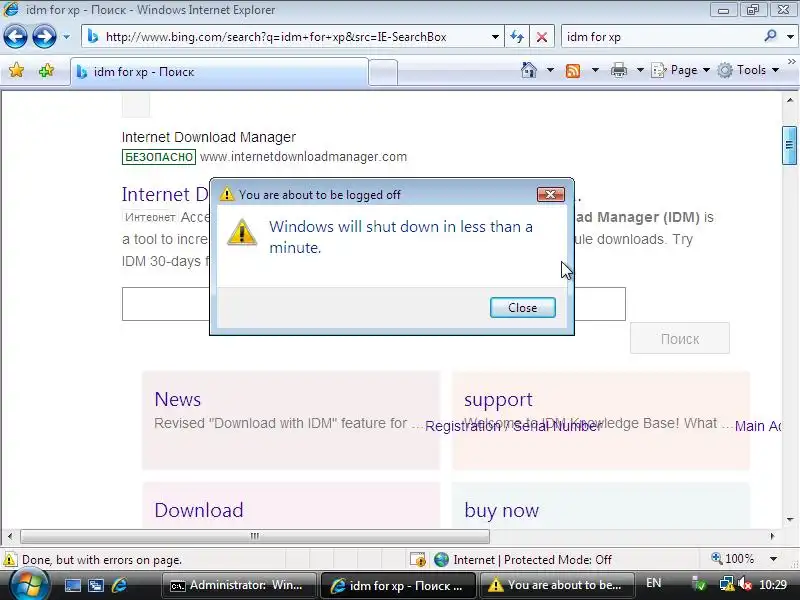Open the News sublink
Viewport: 800px width, 600px height.
pos(178,399)
